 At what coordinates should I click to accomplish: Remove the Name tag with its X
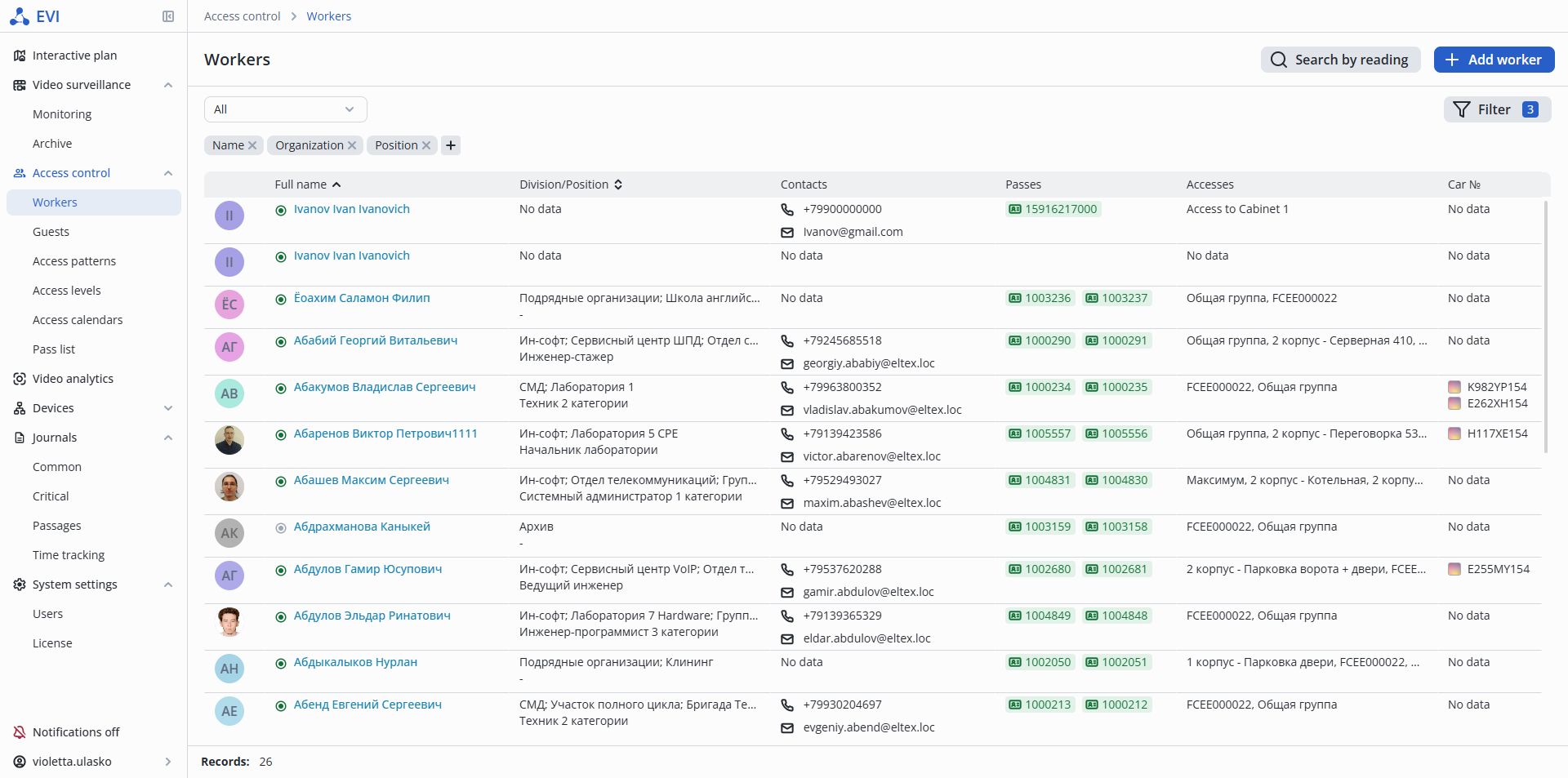pyautogui.click(x=252, y=145)
